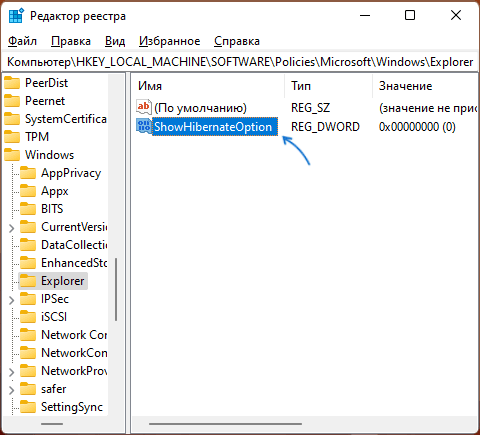Click the TPM folder icon
The width and height of the screenshot is (480, 435).
click(x=12, y=137)
